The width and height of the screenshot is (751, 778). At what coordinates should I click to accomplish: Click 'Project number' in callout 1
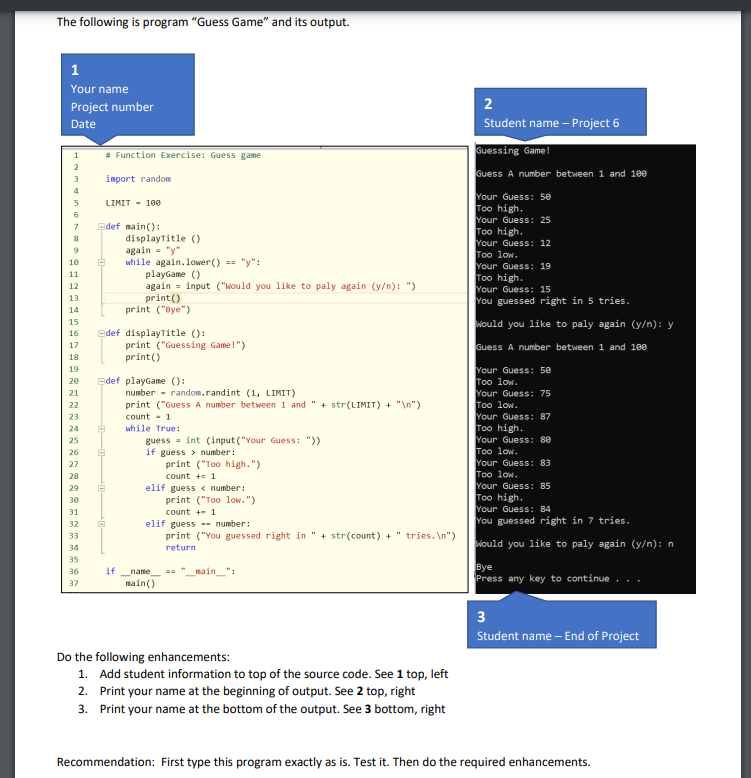(x=112, y=107)
